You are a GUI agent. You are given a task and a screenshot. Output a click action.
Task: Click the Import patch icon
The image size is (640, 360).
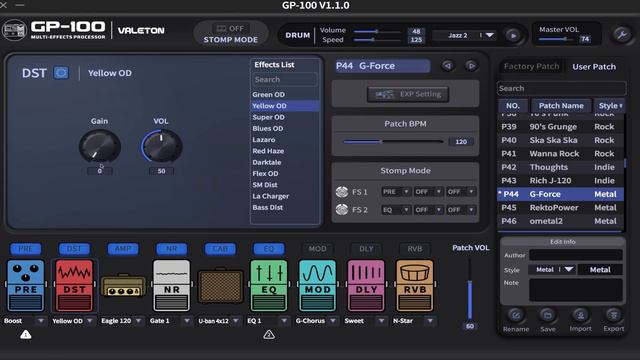580,315
